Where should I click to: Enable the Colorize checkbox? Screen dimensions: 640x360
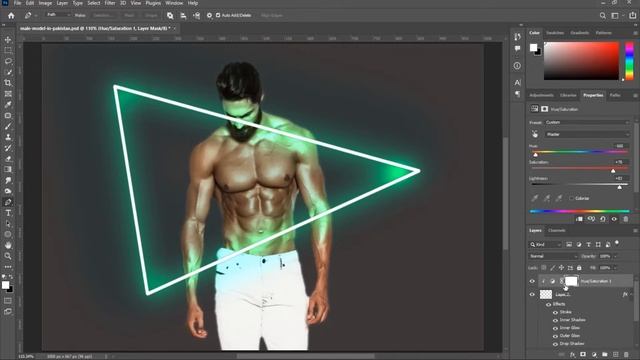click(571, 198)
